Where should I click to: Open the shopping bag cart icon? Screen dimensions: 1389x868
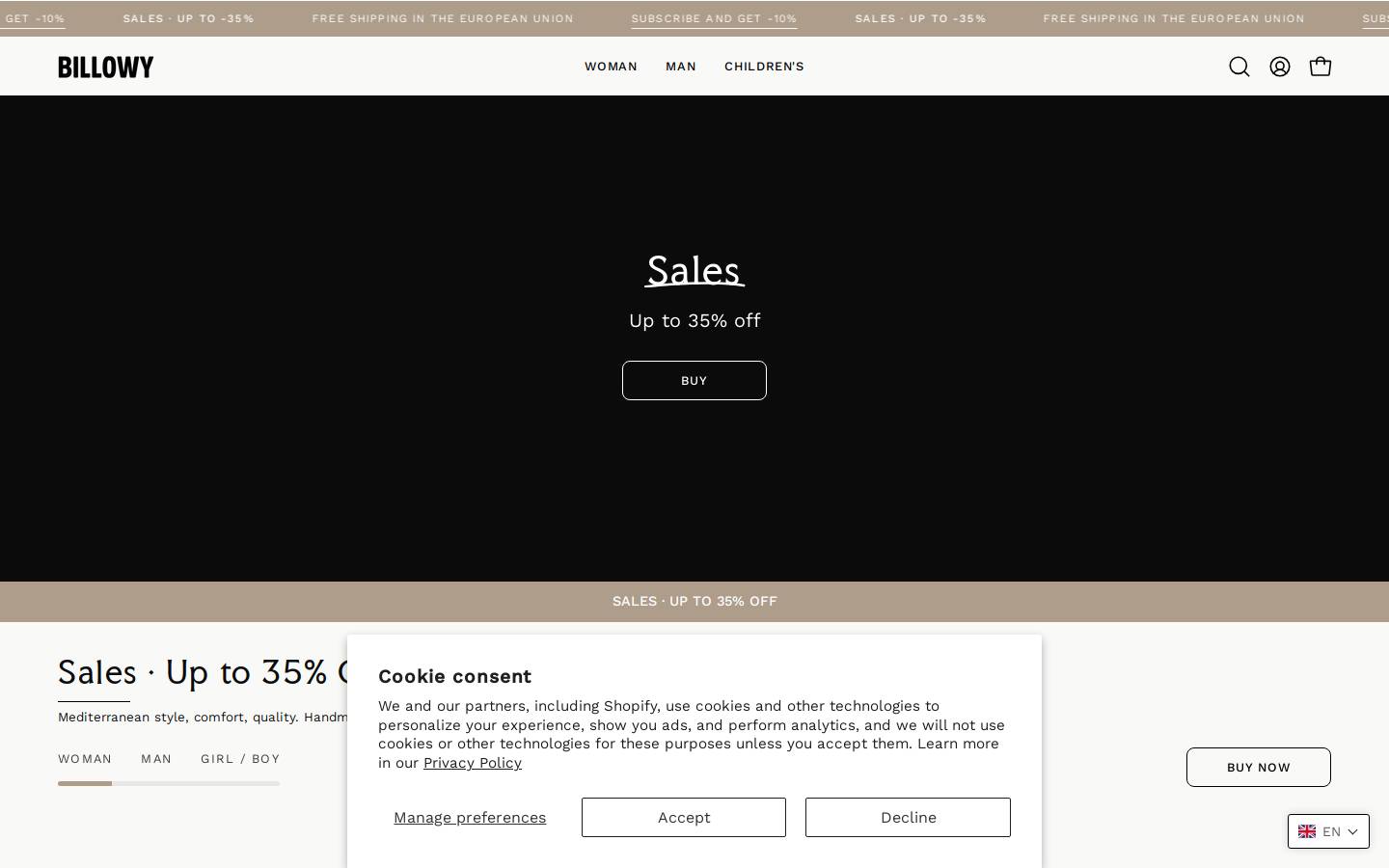[1321, 67]
